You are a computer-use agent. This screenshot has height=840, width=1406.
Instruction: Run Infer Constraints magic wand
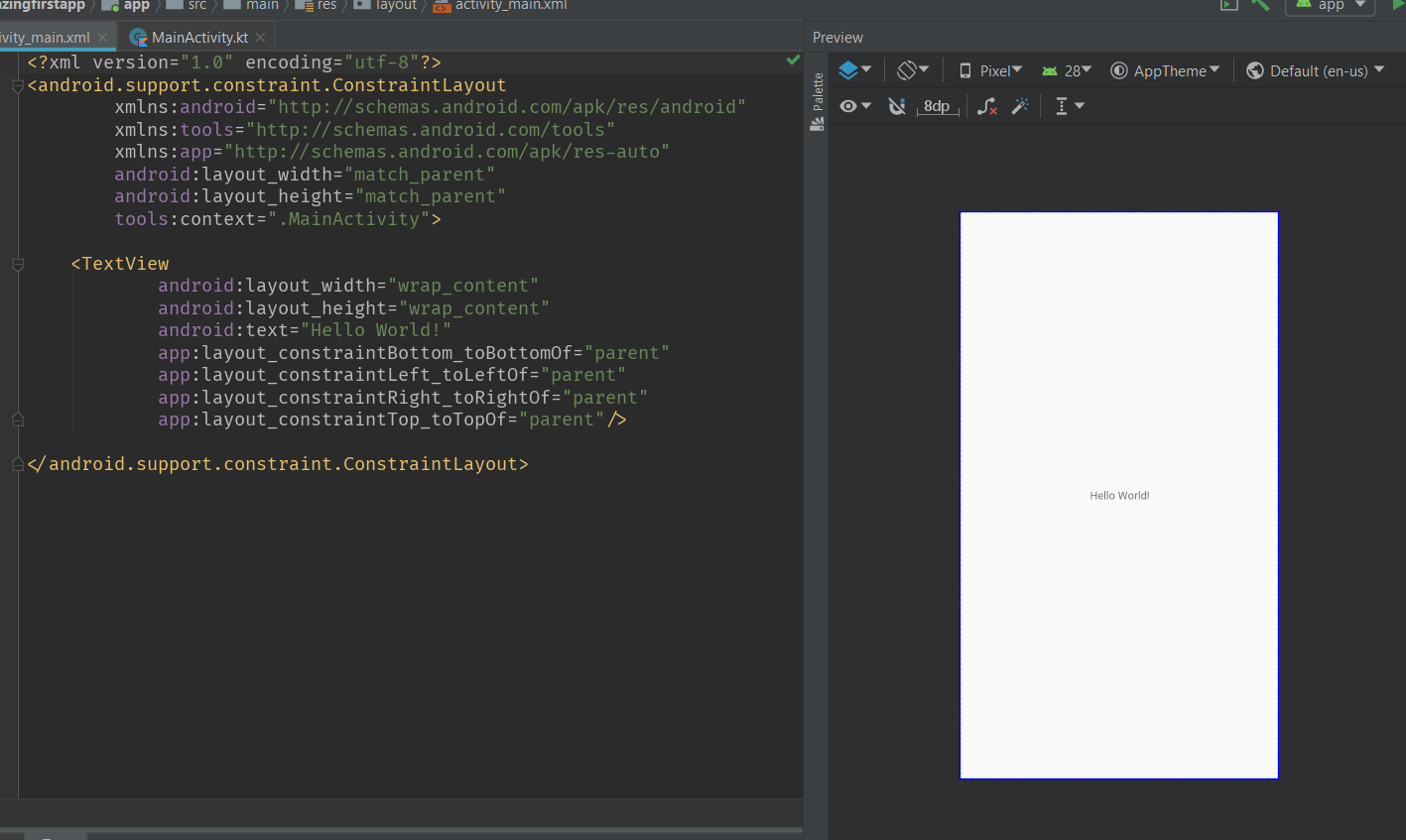1020,106
